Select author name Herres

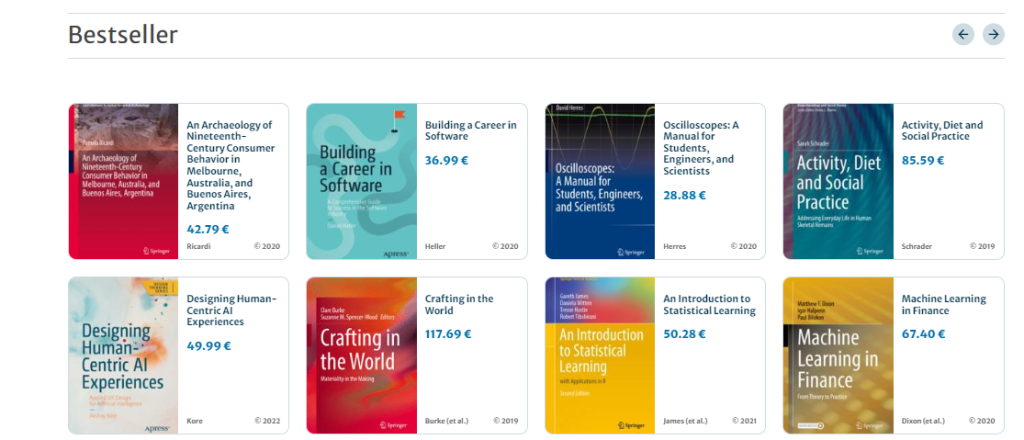(x=675, y=247)
